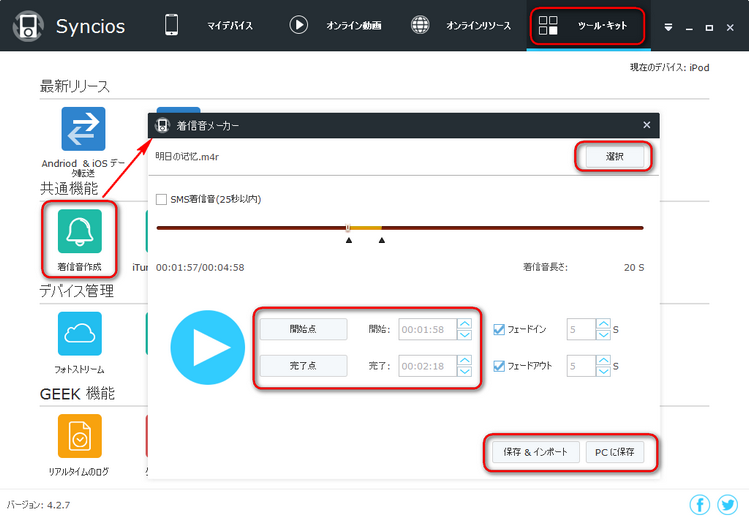This screenshot has height=521, width=749.
Task: Click the 完了点 button
Action: (303, 366)
